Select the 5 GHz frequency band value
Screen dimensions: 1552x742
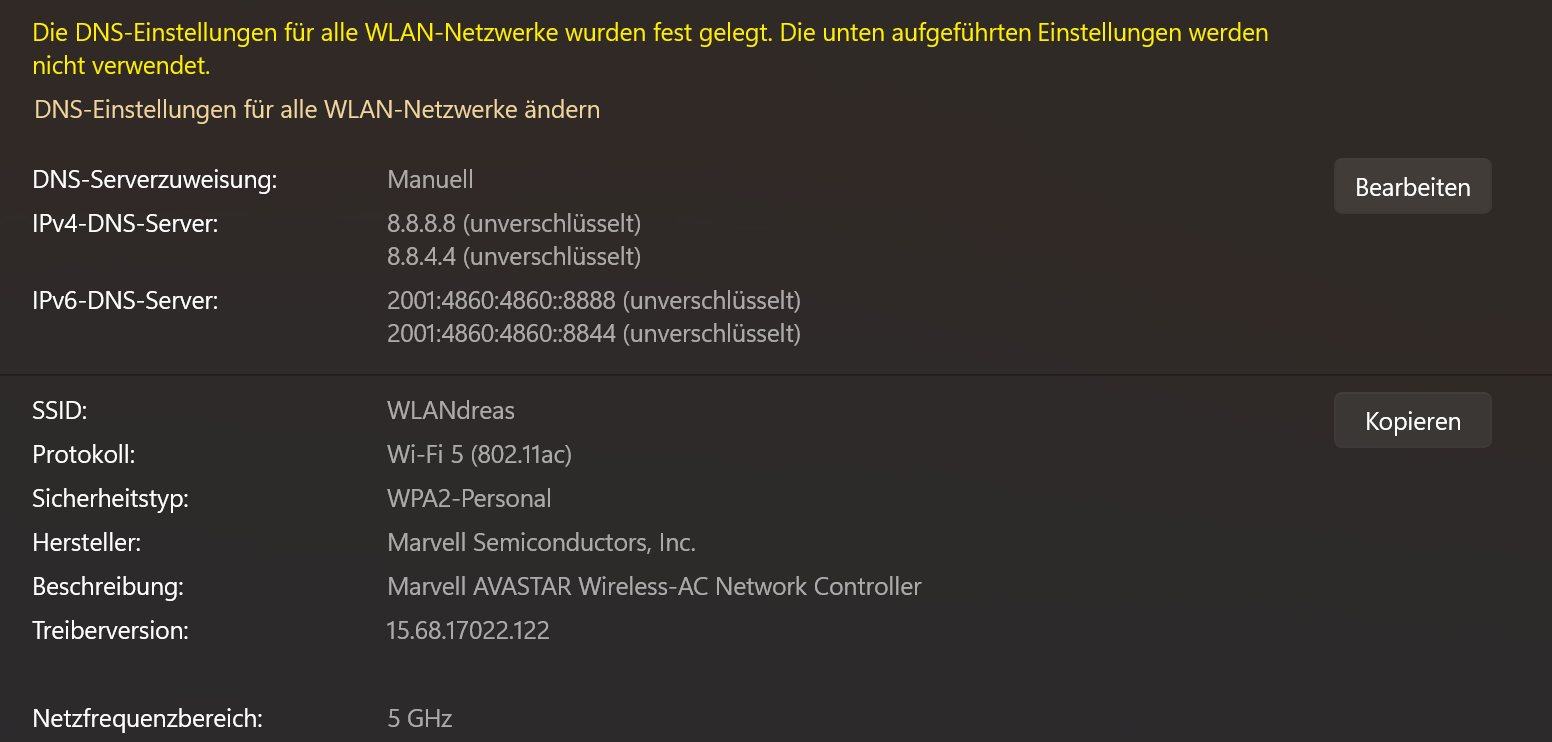[420, 718]
